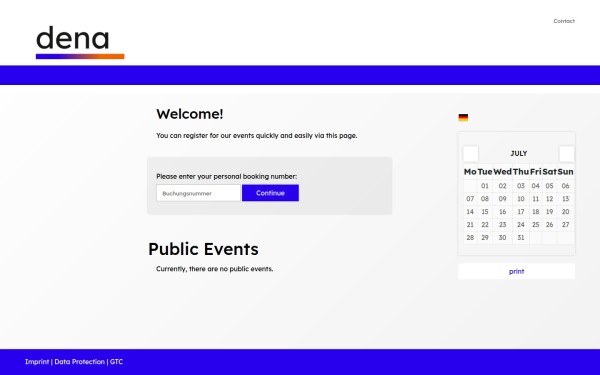Select July 26 in calendar
Viewport: 600px width, 375px height.
click(x=549, y=225)
